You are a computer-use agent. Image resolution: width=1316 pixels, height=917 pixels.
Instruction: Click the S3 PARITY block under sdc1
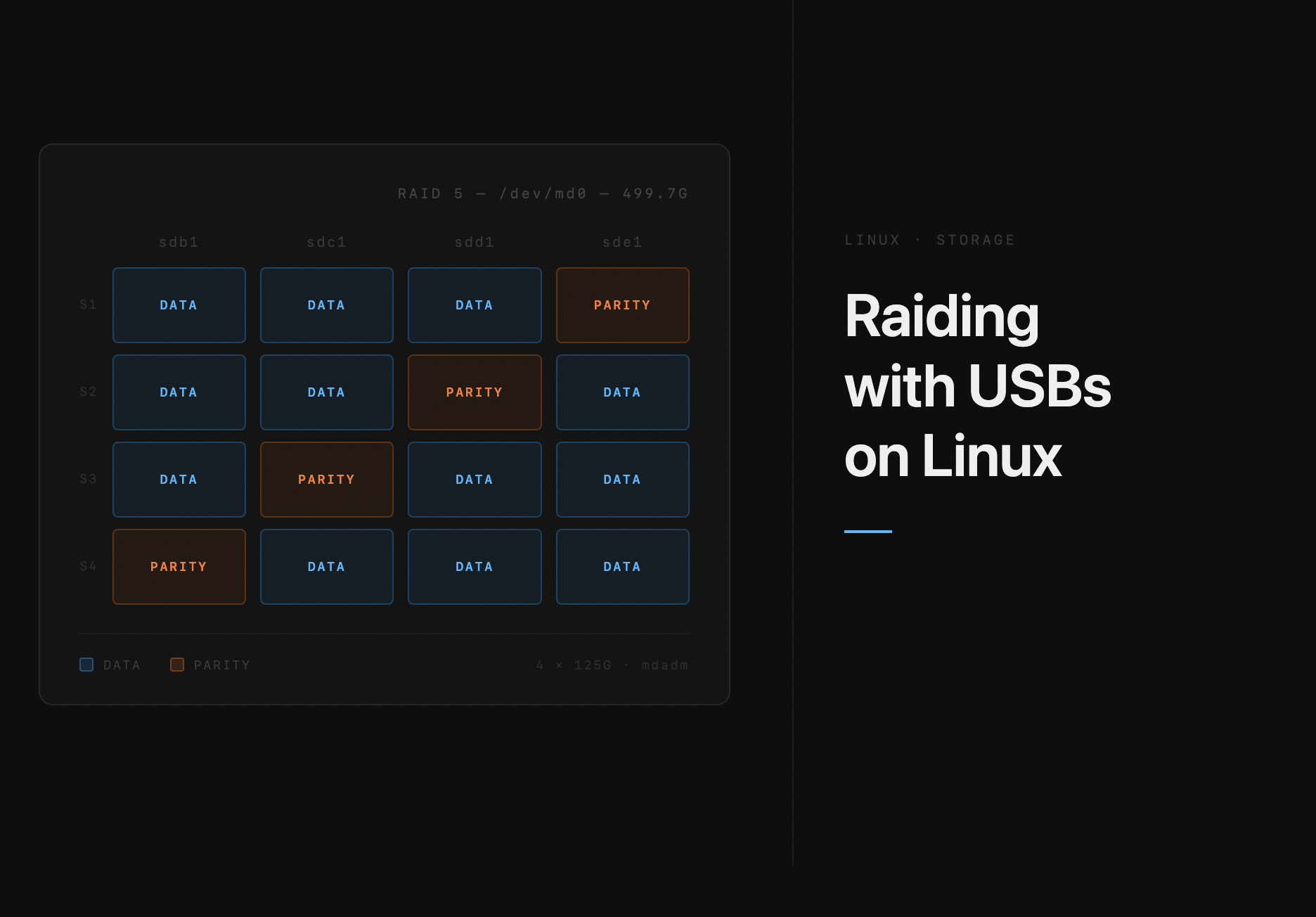point(327,480)
